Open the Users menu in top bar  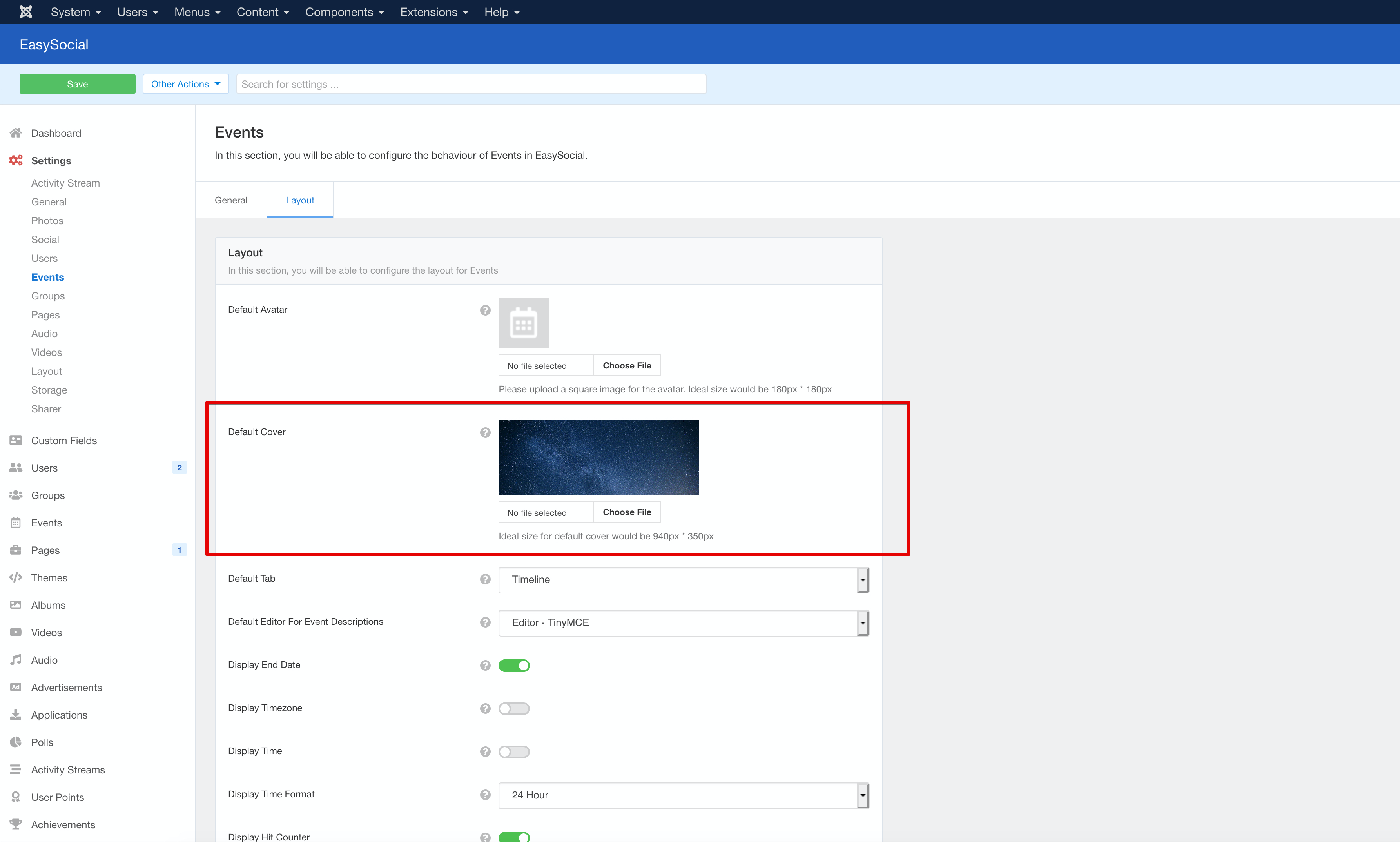click(x=138, y=12)
